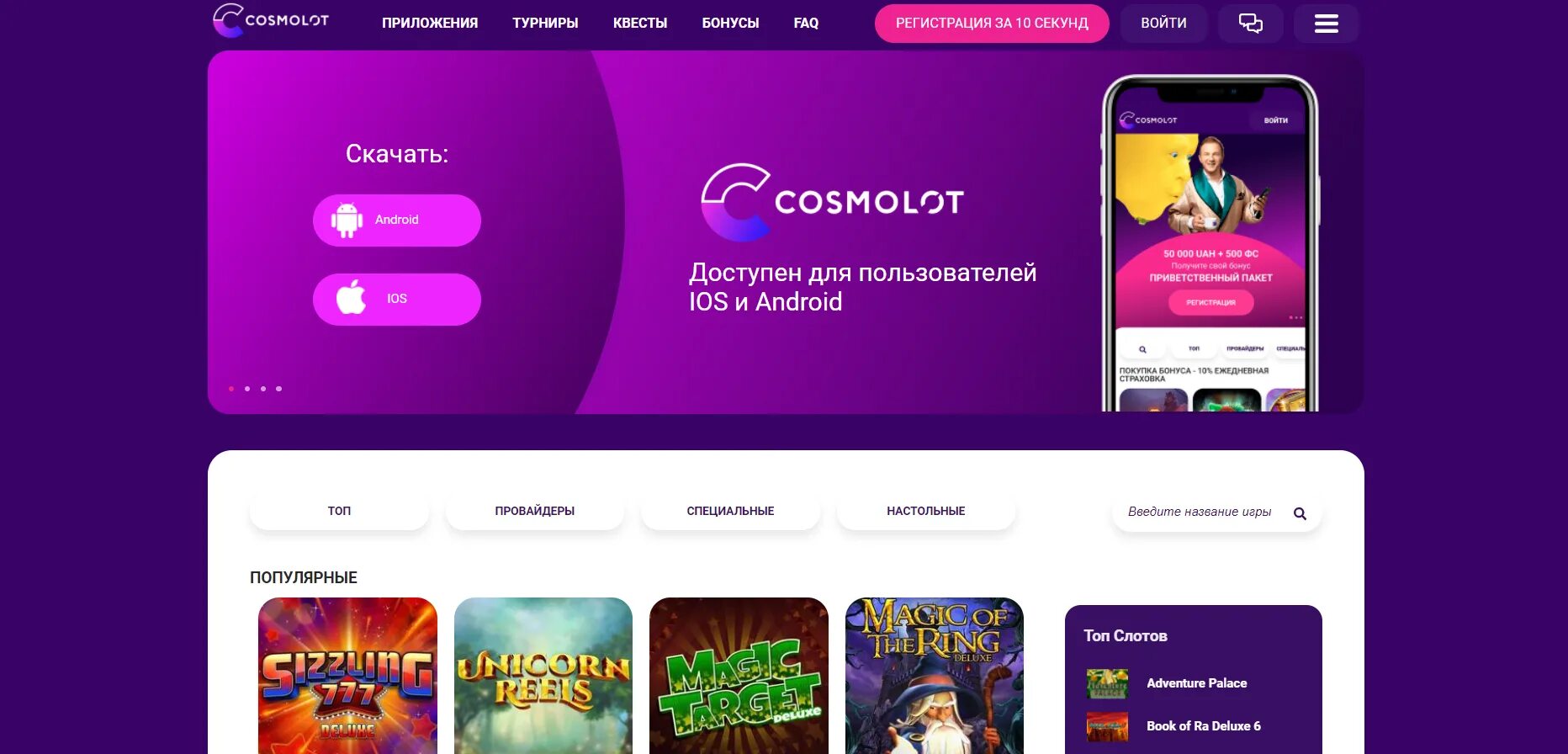Click the Cosmolot logo in header
Screen dimensions: 1568x754
[271, 20]
